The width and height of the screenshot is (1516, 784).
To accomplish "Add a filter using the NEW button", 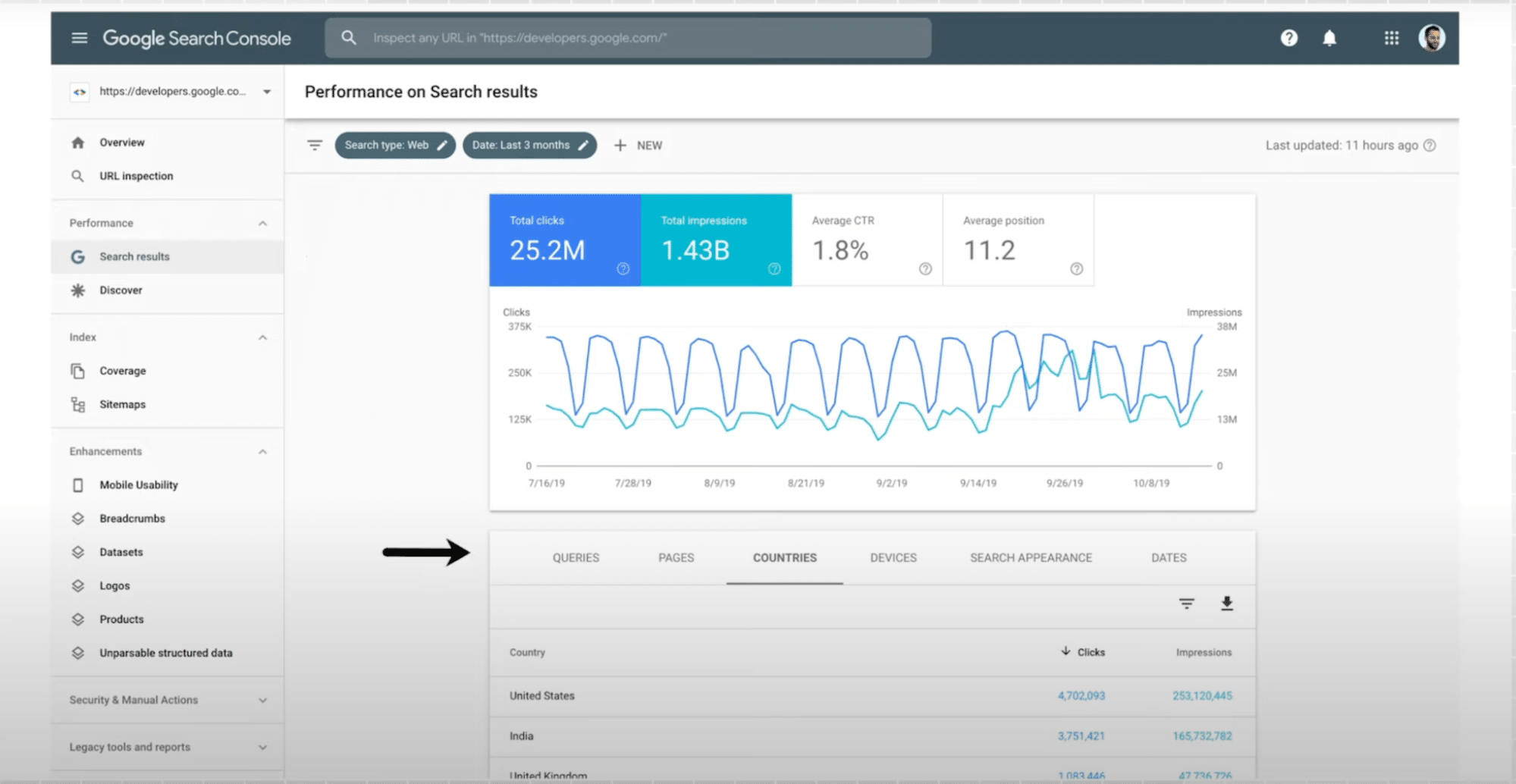I will pos(639,145).
